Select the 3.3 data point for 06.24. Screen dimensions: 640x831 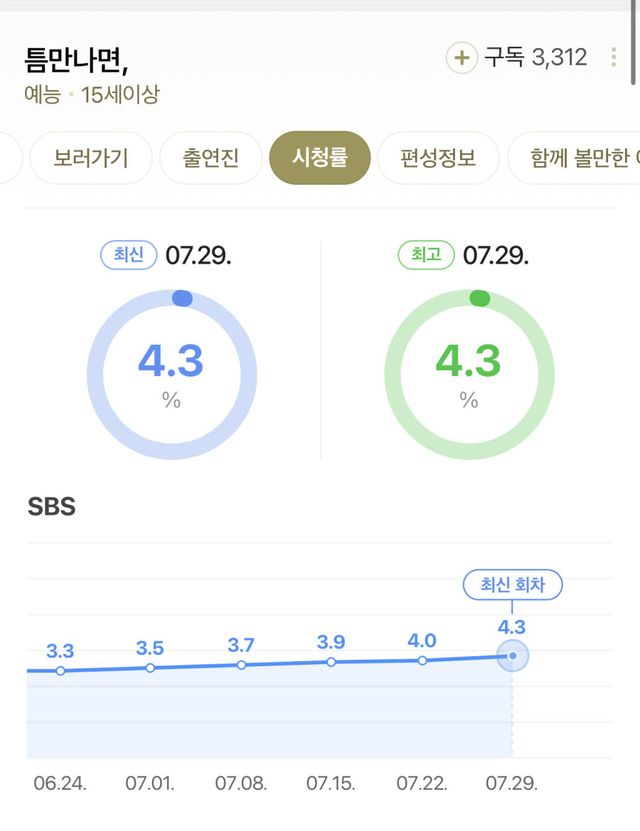pyautogui.click(x=60, y=671)
